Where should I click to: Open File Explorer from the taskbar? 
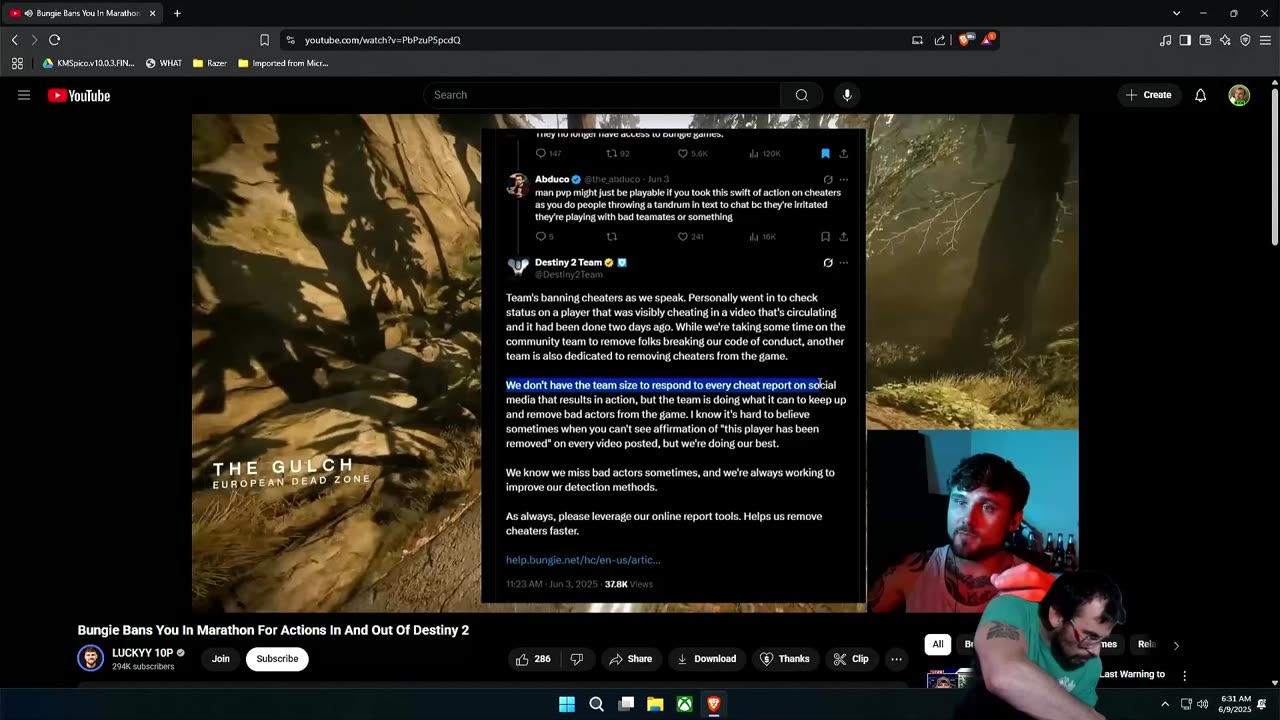click(655, 704)
